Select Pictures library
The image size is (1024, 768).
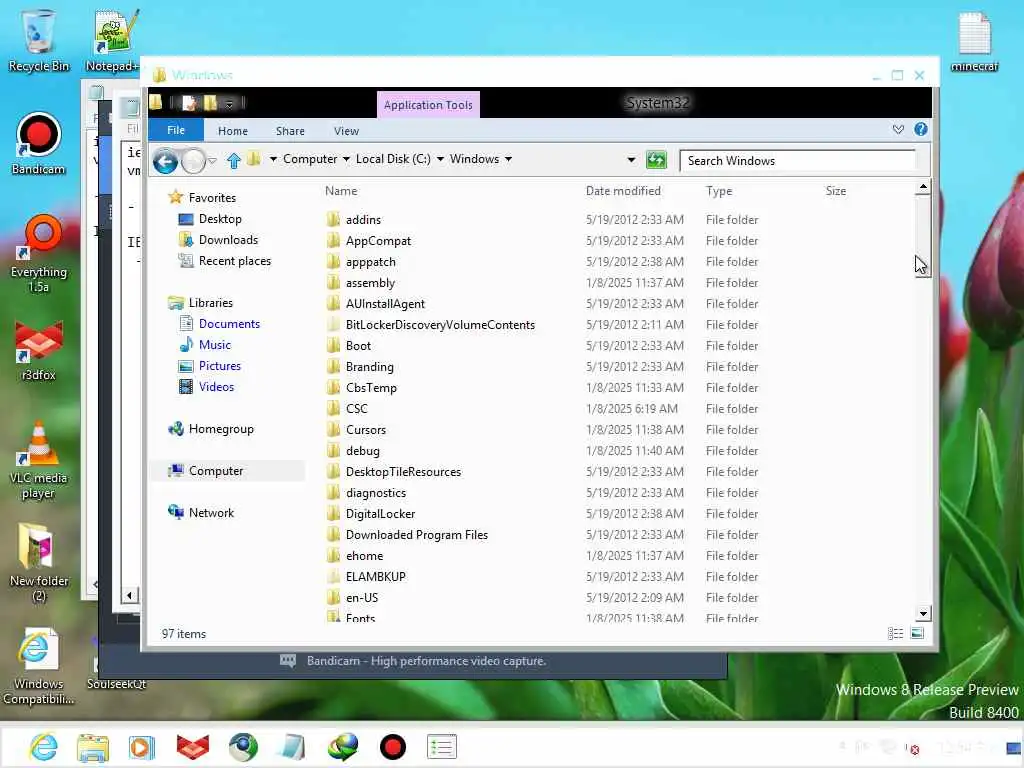(219, 366)
